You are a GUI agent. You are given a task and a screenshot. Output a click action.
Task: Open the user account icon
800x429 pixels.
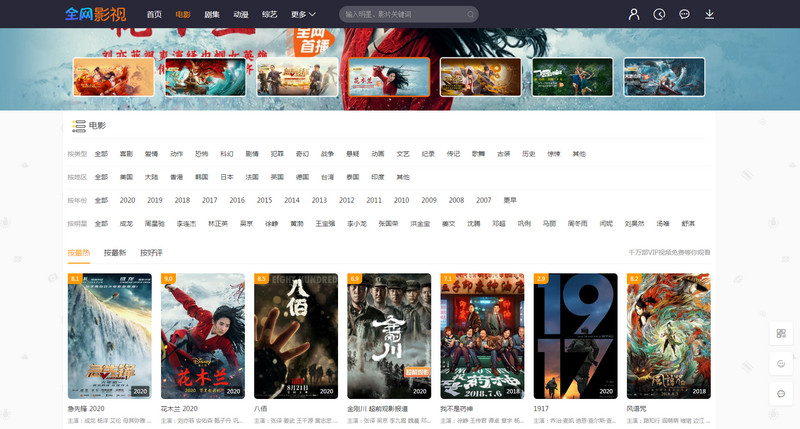(x=634, y=14)
